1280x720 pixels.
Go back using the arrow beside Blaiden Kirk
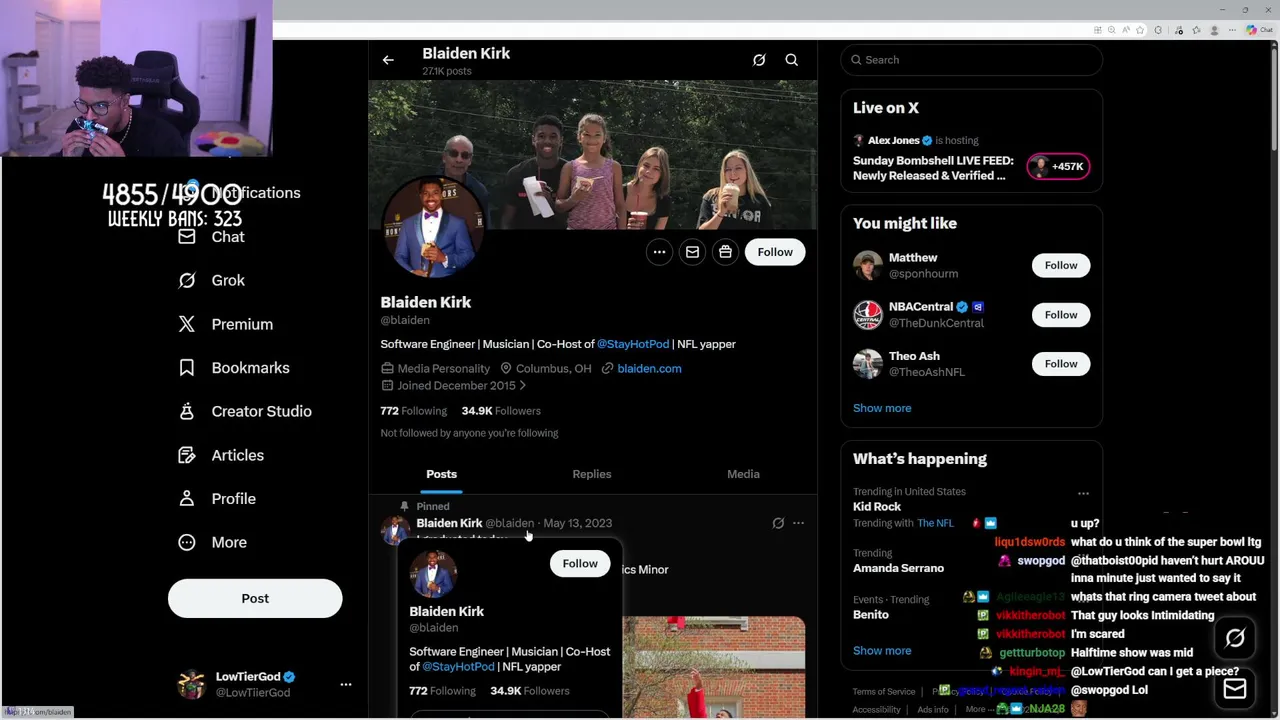tap(388, 60)
